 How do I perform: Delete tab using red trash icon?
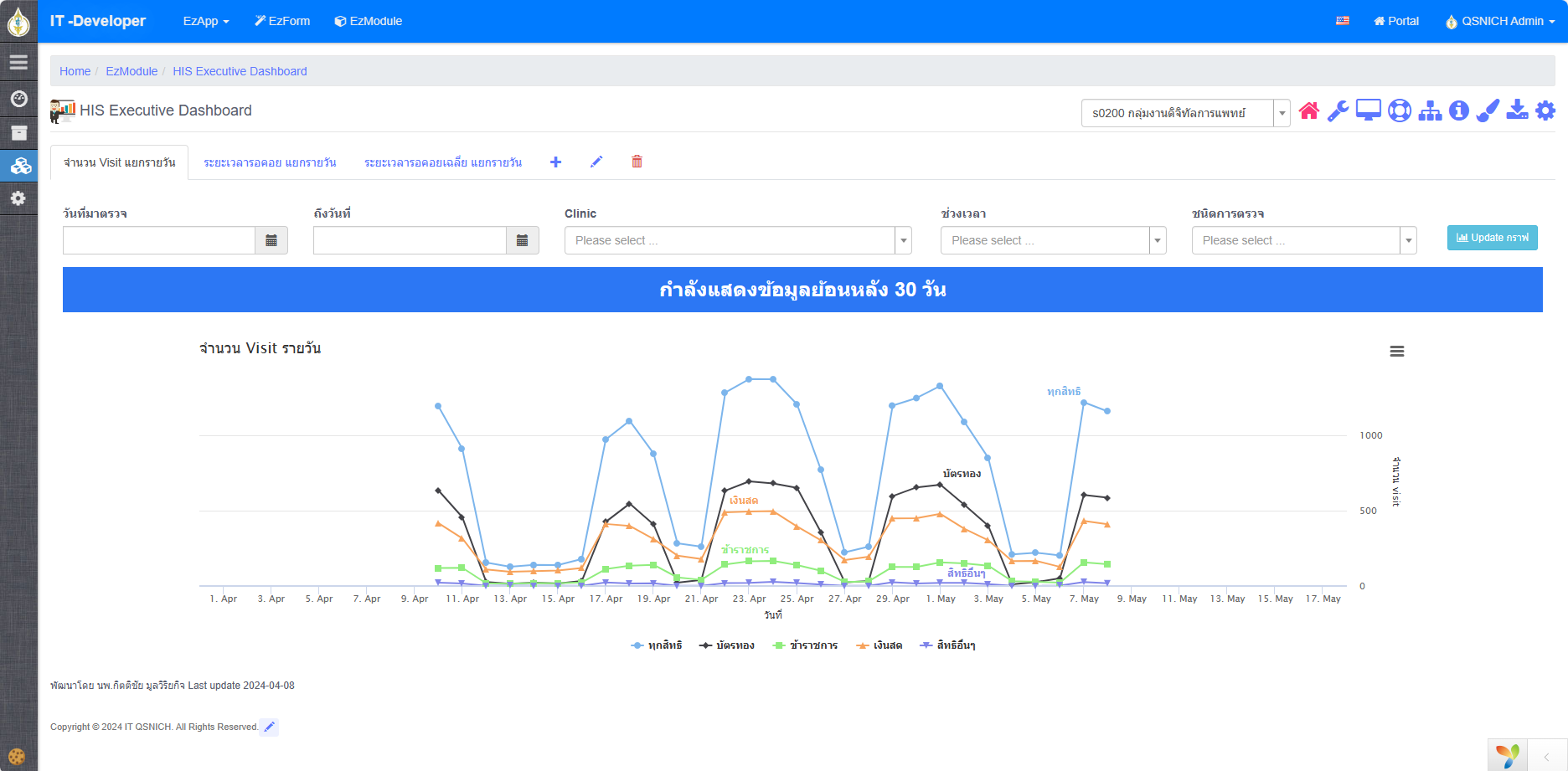pyautogui.click(x=637, y=162)
